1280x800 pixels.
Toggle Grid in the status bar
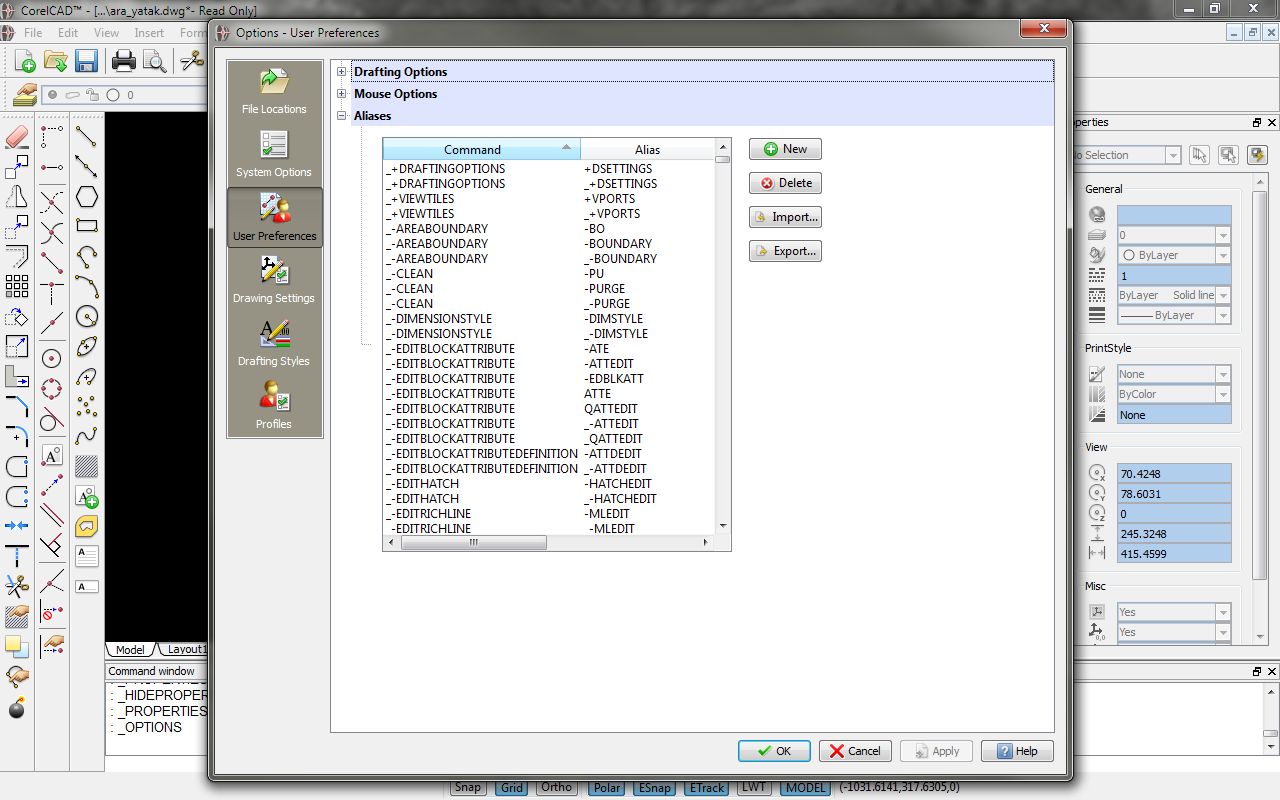[x=512, y=788]
